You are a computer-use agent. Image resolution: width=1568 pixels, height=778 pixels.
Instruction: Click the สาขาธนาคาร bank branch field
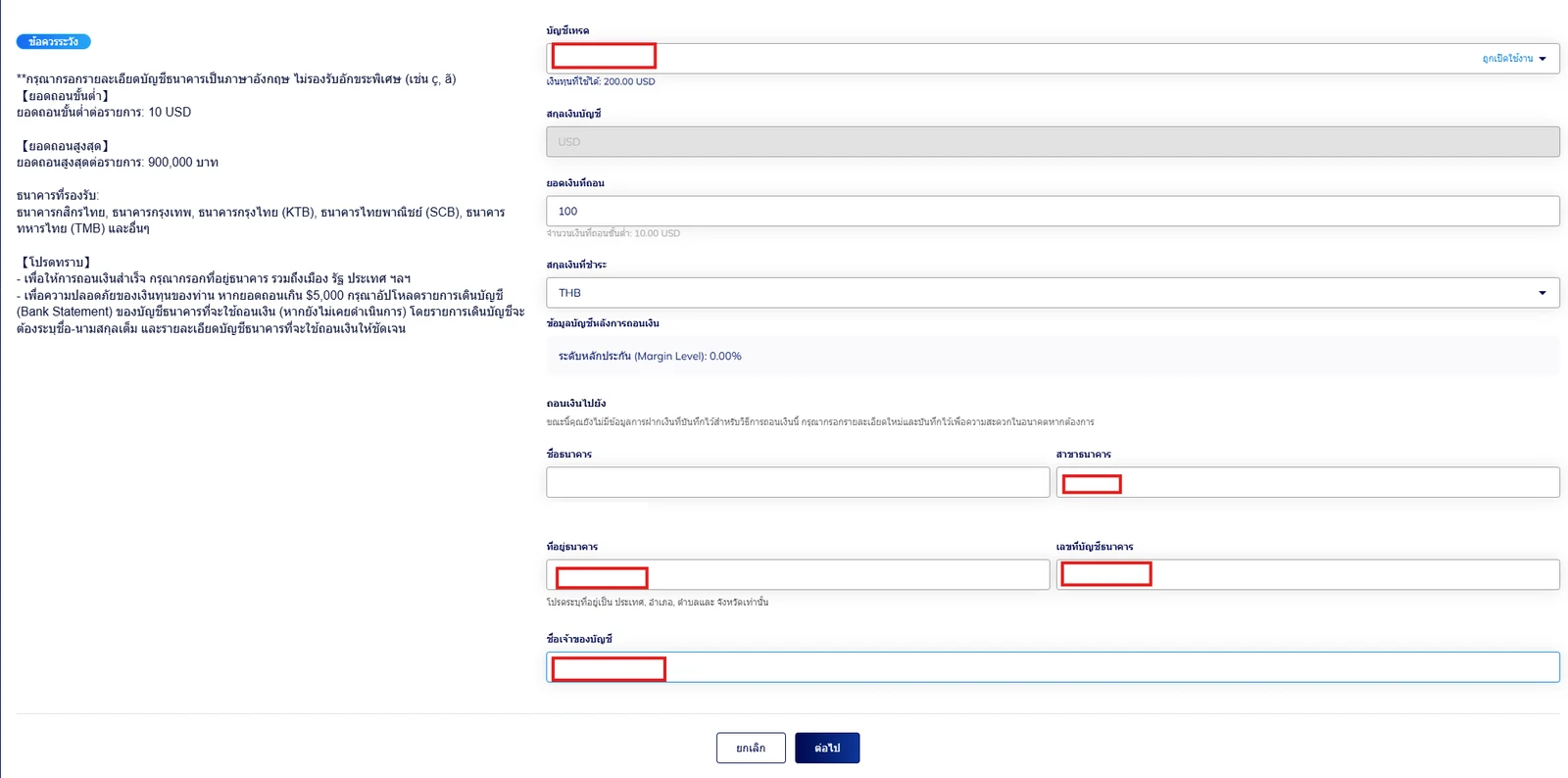tap(1308, 482)
